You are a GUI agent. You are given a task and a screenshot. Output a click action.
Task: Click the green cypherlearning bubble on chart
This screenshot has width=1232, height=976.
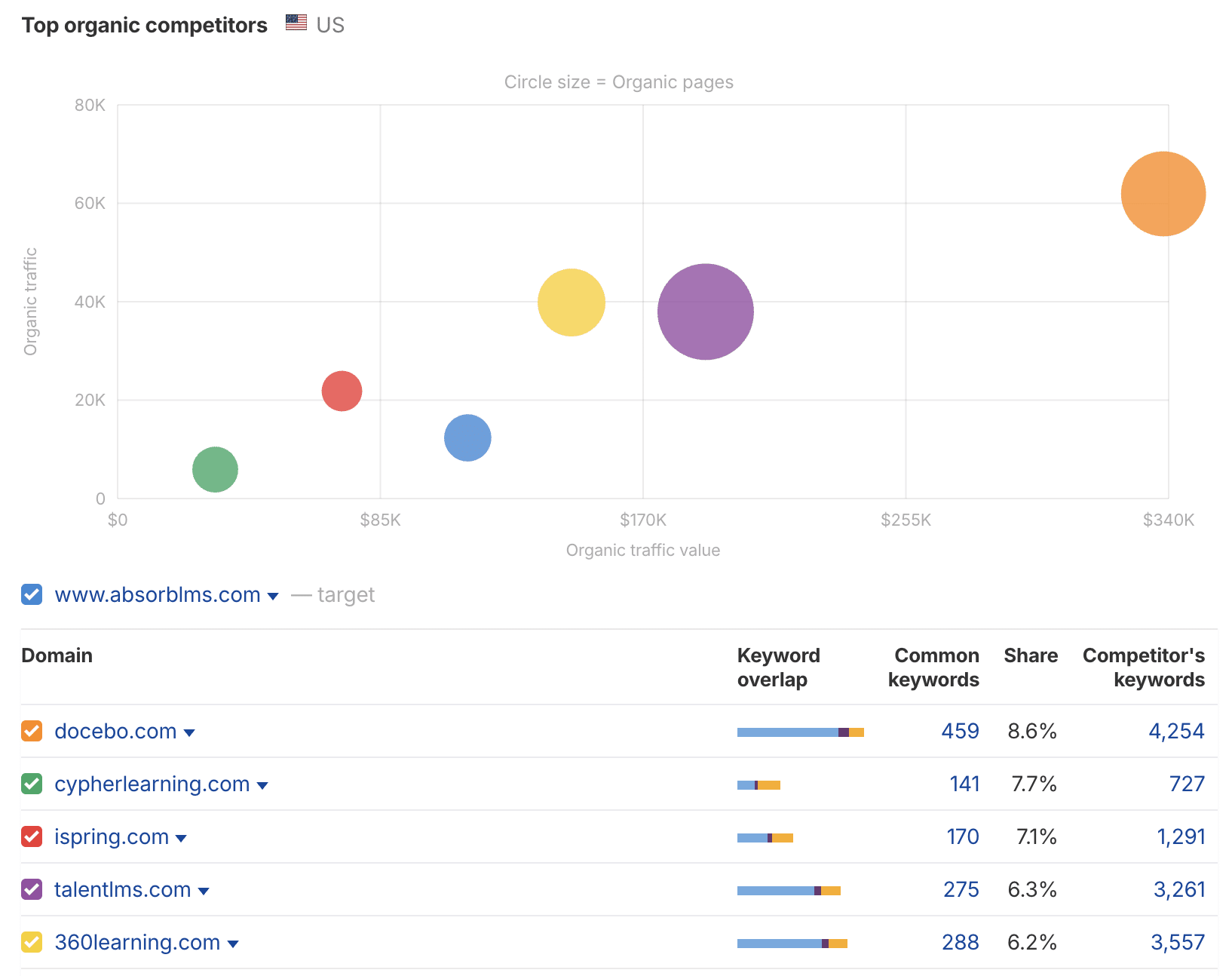pos(215,469)
